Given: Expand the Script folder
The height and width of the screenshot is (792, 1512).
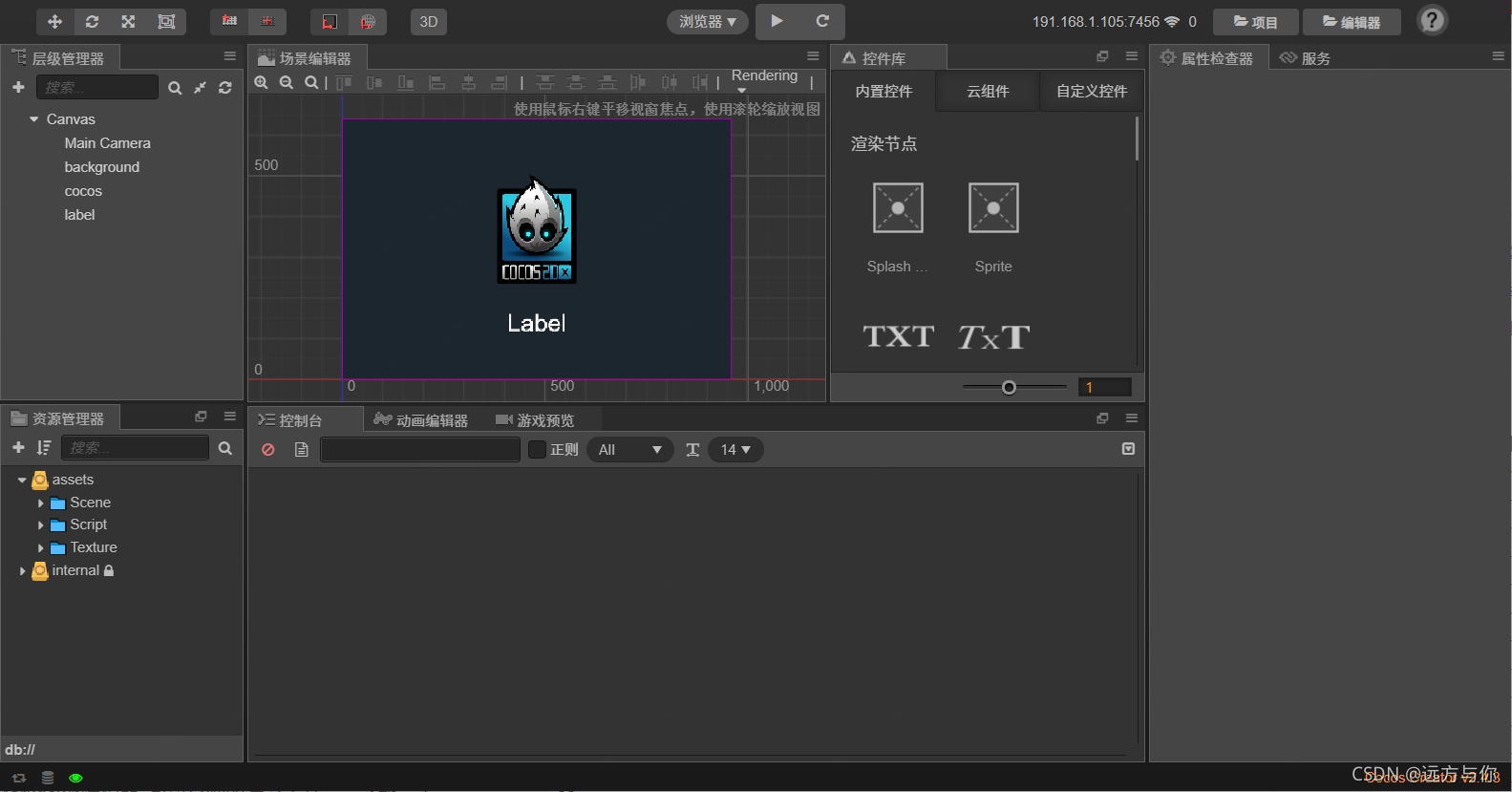Looking at the screenshot, I should pyautogui.click(x=40, y=524).
